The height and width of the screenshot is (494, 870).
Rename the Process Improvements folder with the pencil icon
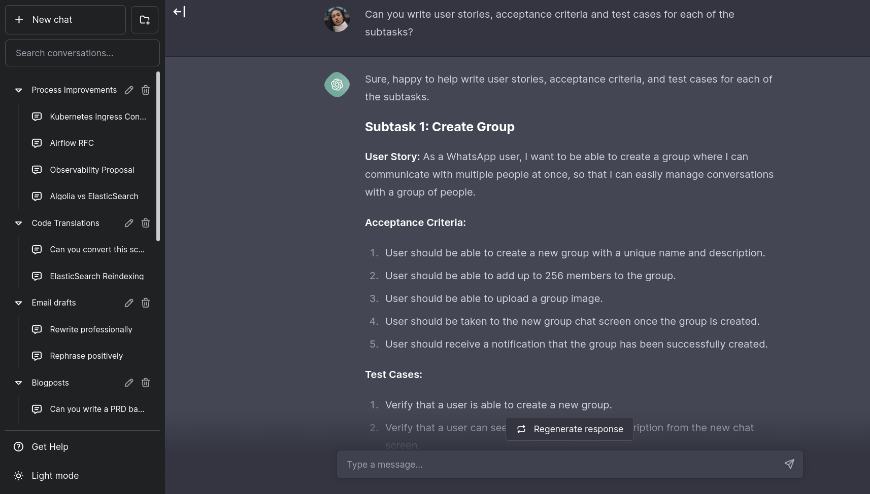pyautogui.click(x=129, y=90)
